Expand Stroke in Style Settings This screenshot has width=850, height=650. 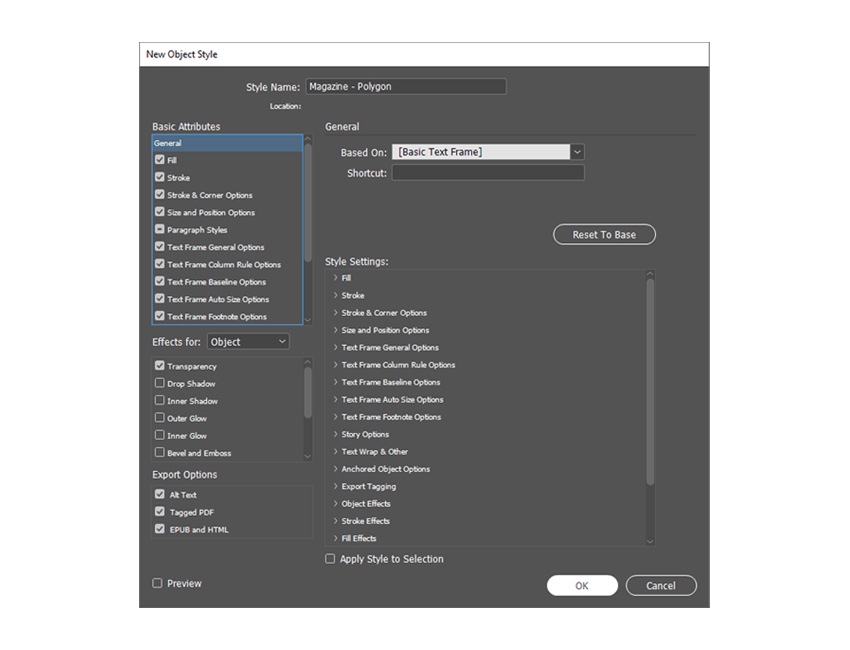coord(336,295)
